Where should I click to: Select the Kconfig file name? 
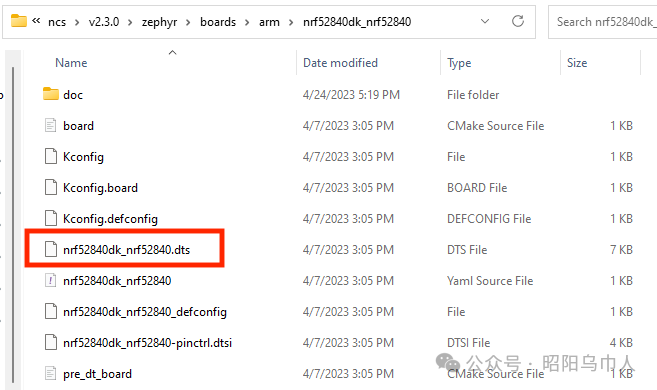click(83, 157)
